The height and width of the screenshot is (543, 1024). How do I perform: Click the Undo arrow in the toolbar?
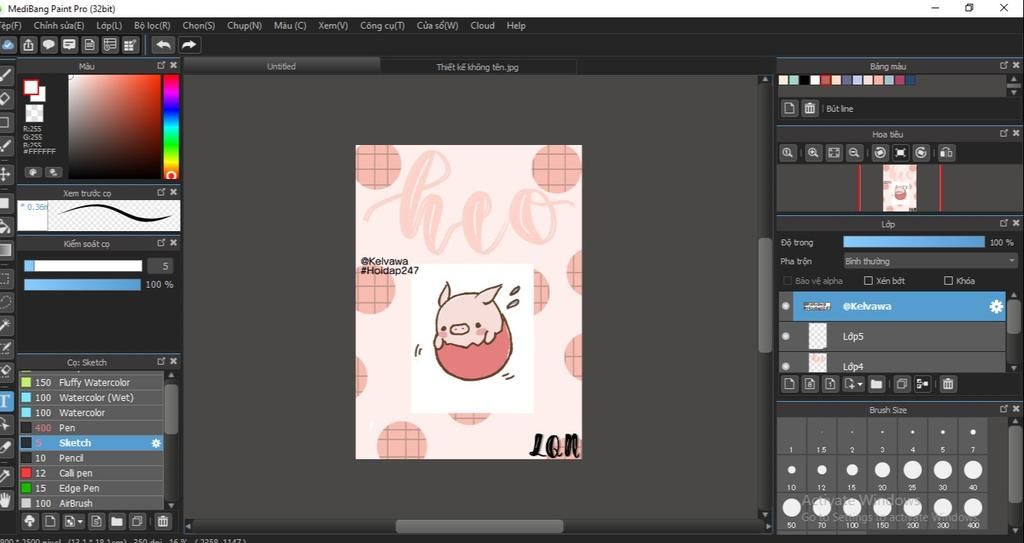tap(163, 44)
